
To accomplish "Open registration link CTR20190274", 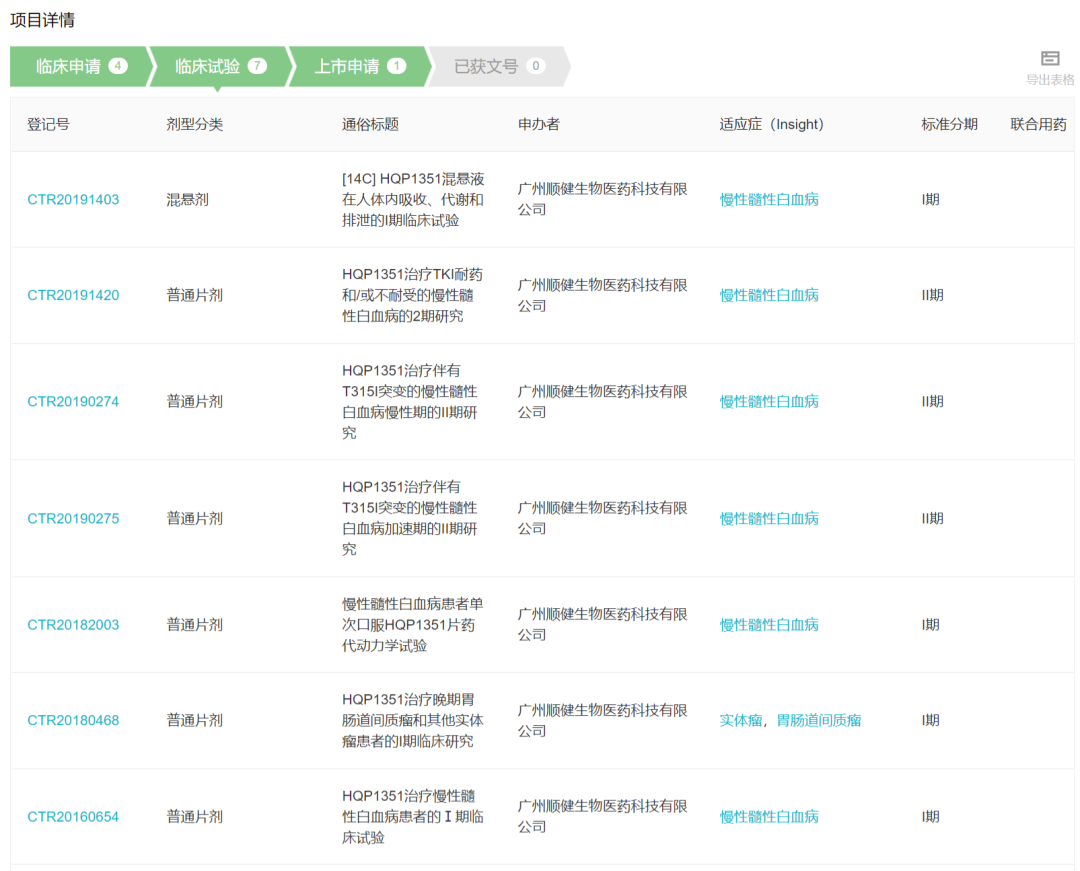I will [73, 401].
